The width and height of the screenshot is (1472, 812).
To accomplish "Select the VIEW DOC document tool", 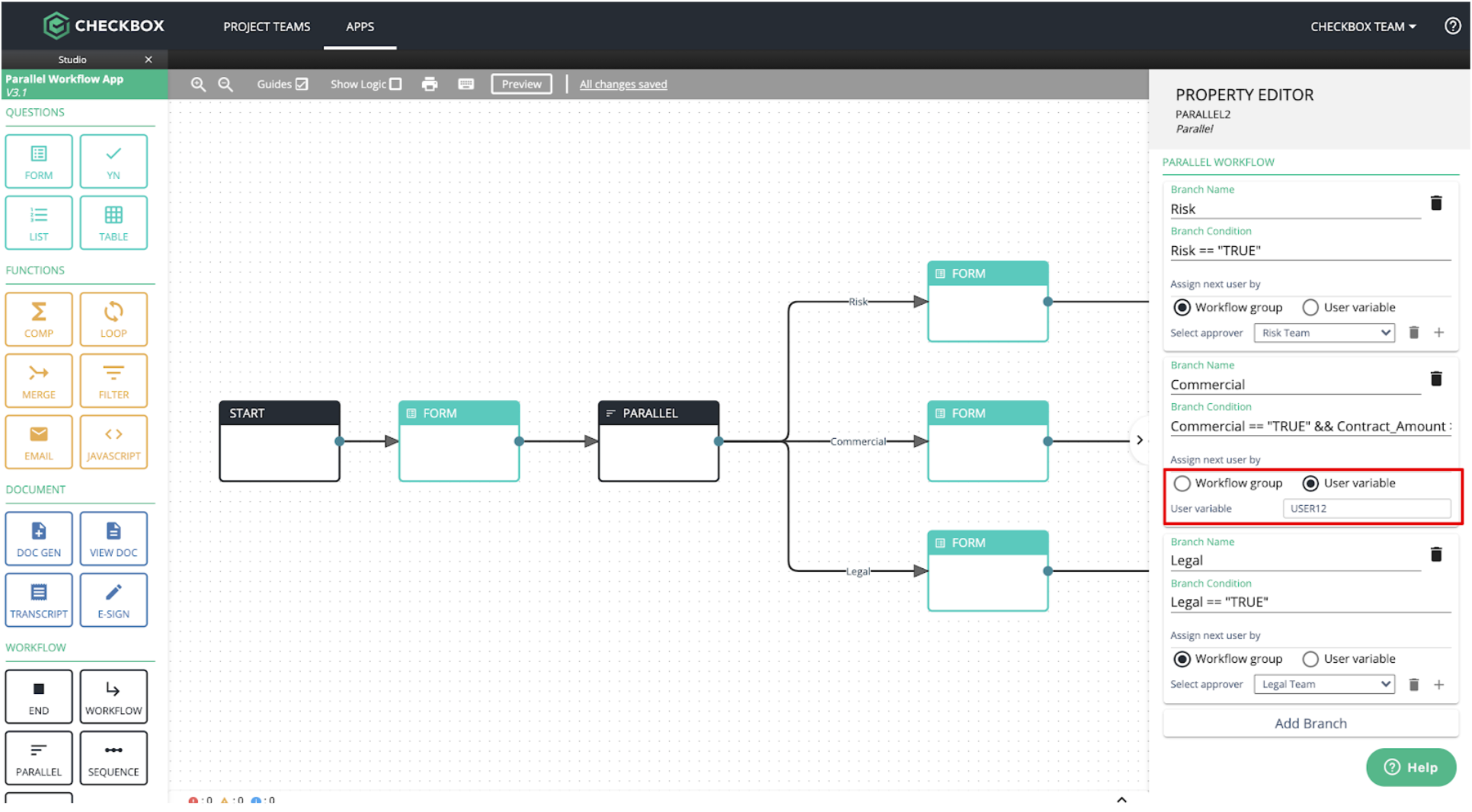I will pyautogui.click(x=114, y=539).
